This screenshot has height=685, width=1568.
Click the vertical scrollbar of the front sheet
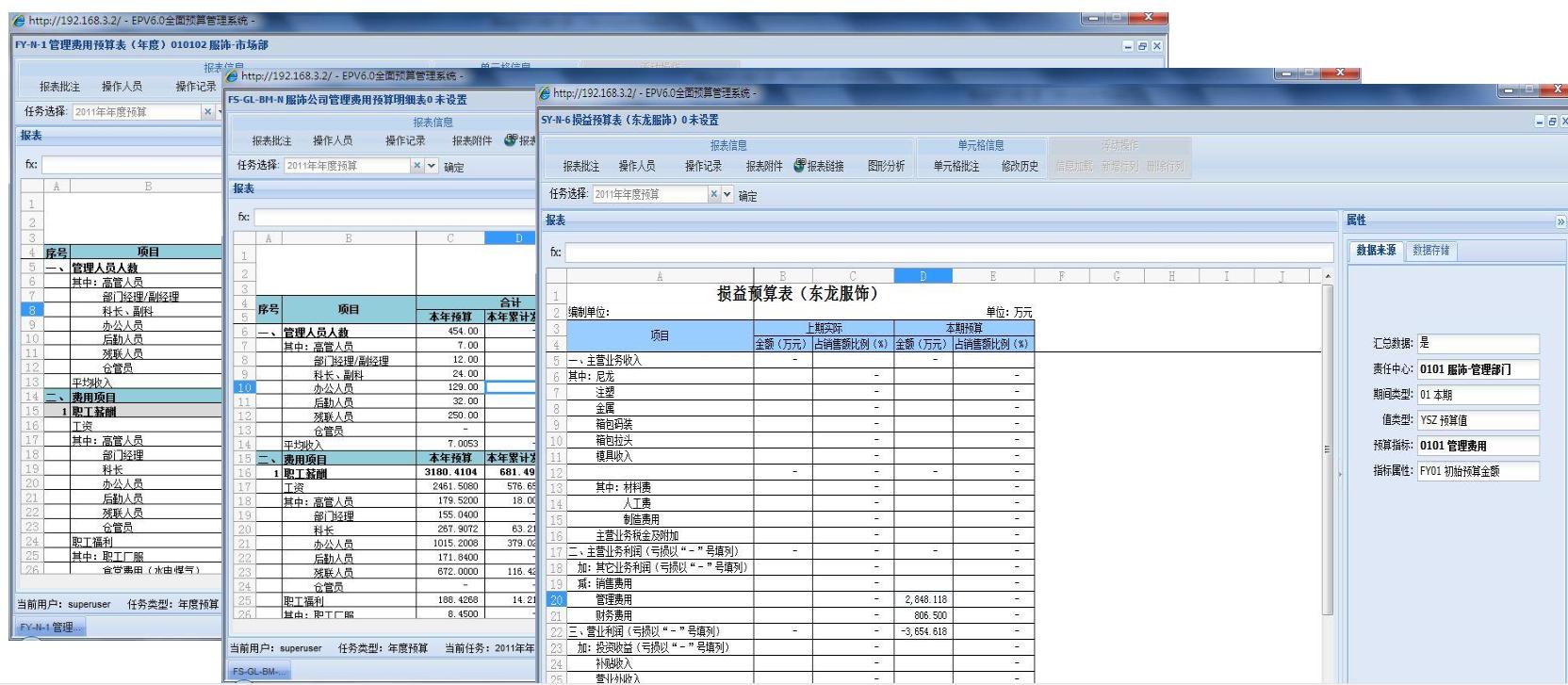(1329, 450)
